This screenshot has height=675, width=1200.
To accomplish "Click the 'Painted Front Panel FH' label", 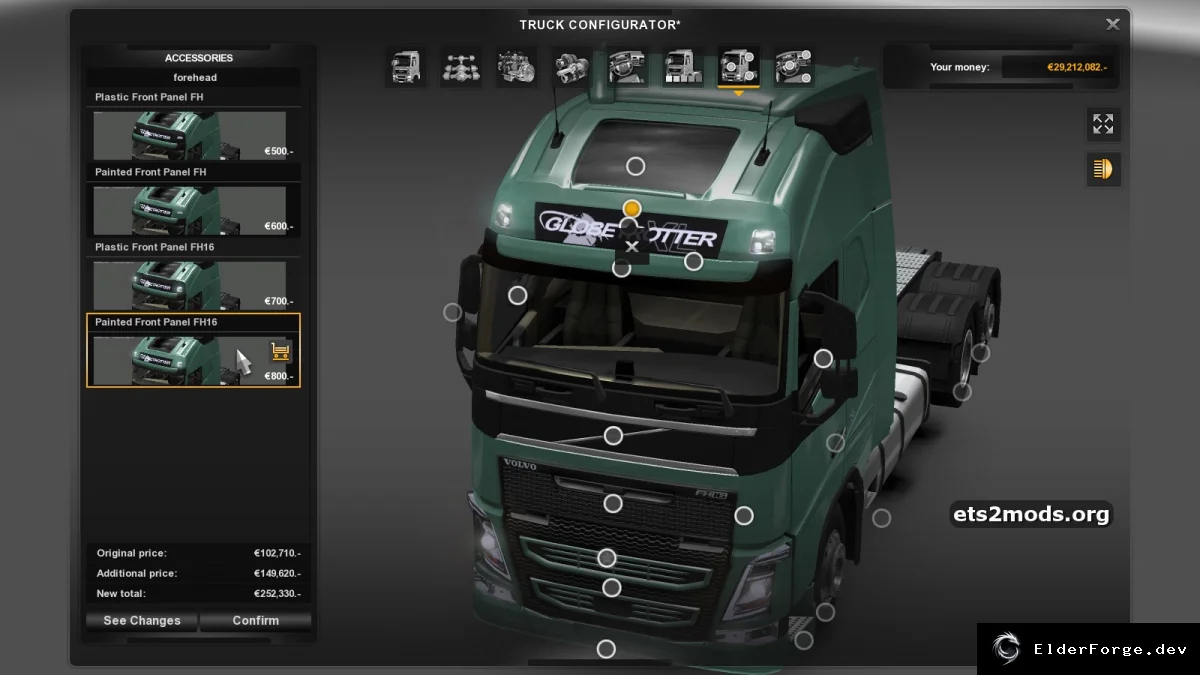I will point(151,172).
